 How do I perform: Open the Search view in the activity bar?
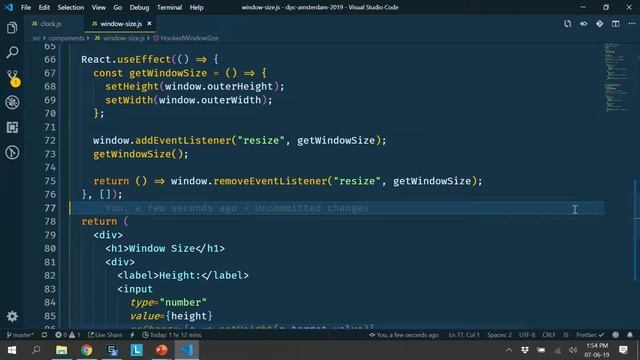pyautogui.click(x=12, y=52)
